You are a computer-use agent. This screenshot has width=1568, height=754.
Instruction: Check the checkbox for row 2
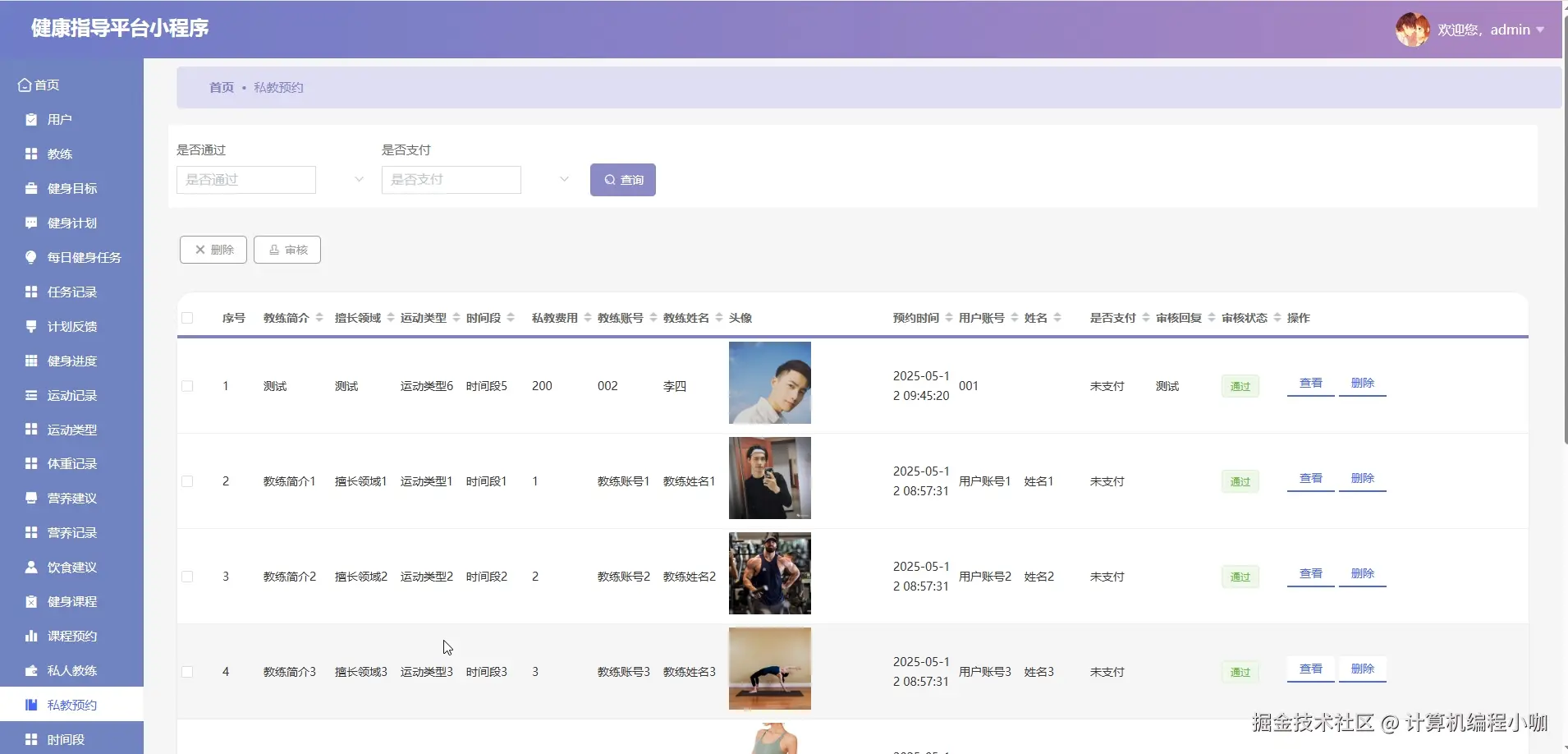coord(187,480)
